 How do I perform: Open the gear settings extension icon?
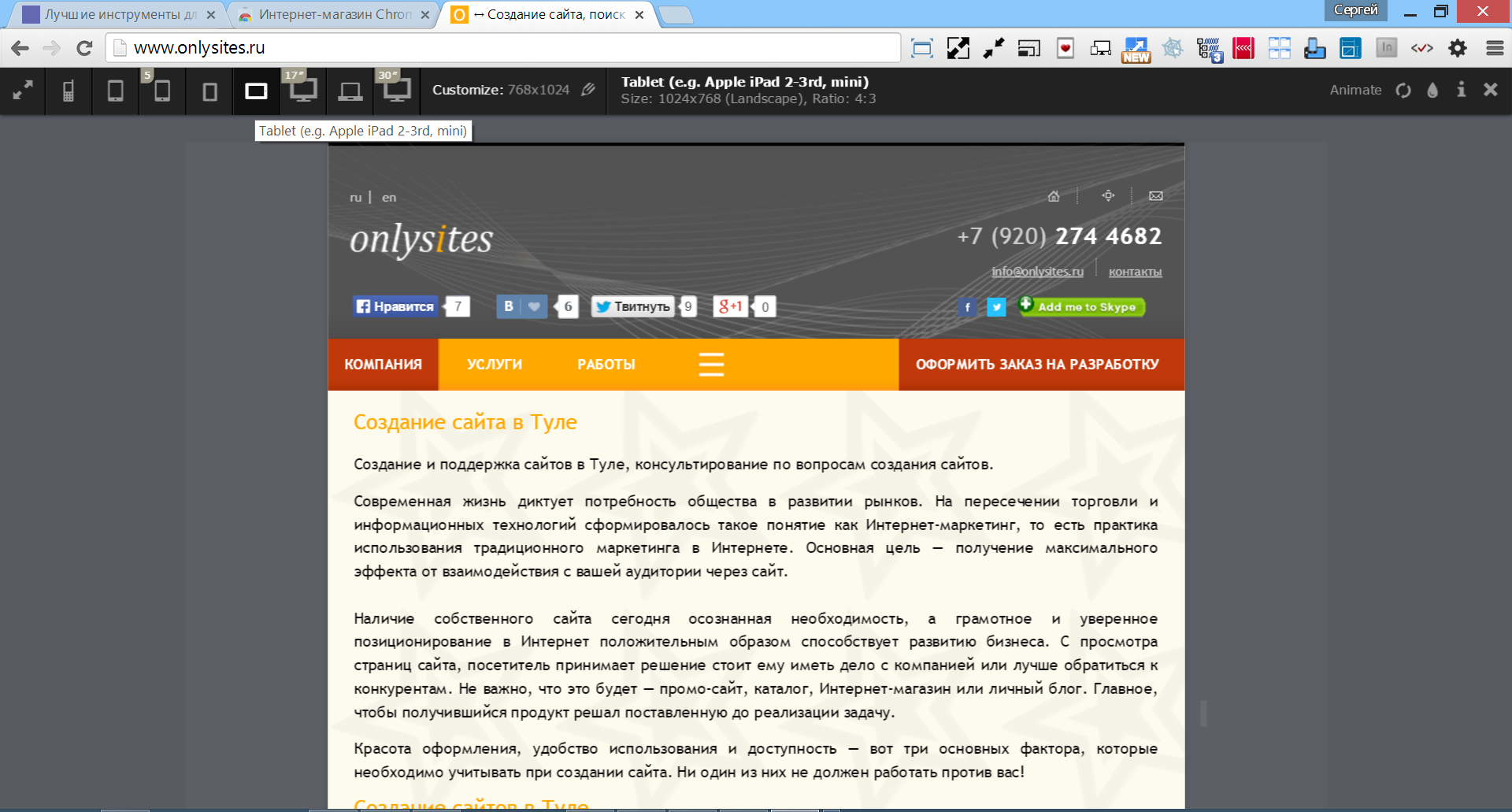[x=1458, y=48]
